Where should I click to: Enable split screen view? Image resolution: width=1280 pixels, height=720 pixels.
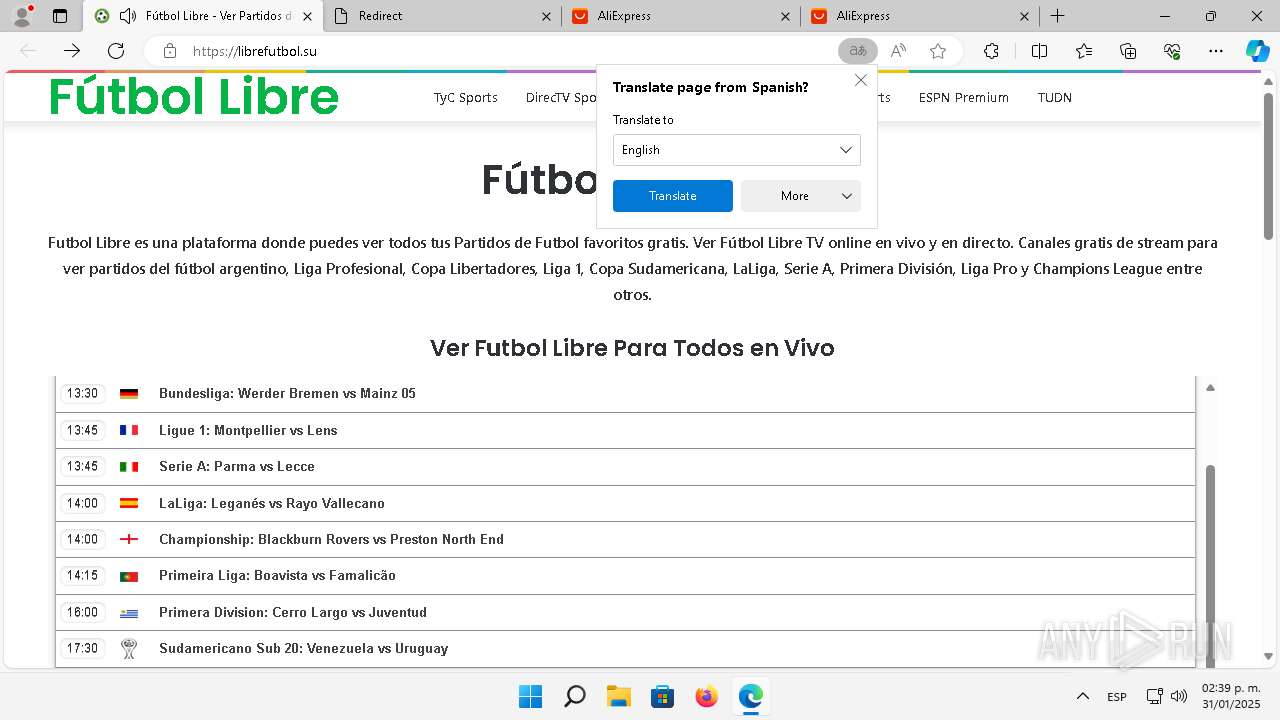pos(1039,51)
